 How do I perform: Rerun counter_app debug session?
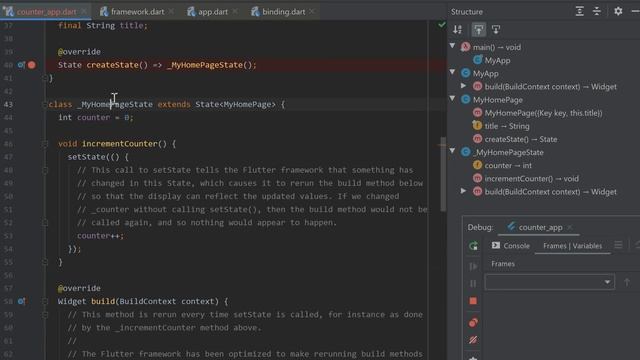[x=473, y=246]
